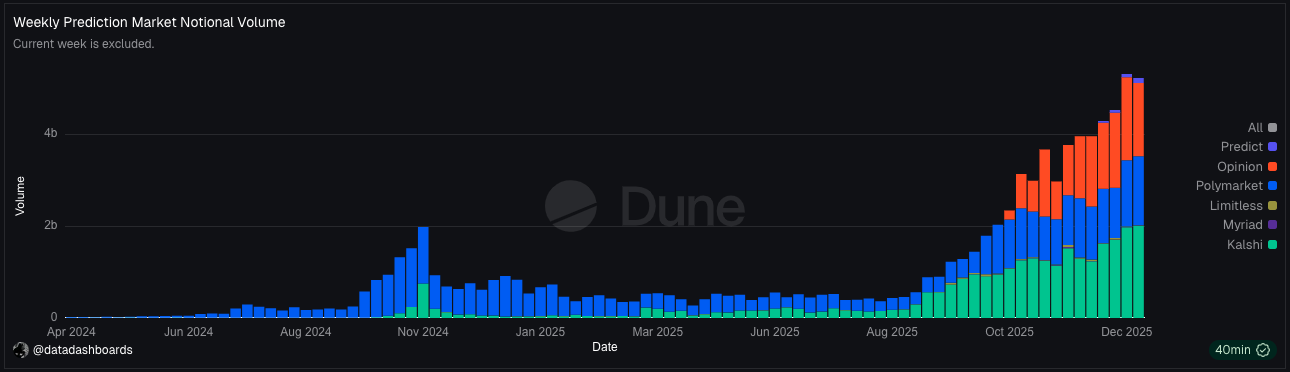The height and width of the screenshot is (372, 1290).
Task: Click the chart title Weekly Prediction Market Notional Volume
Action: click(x=149, y=23)
